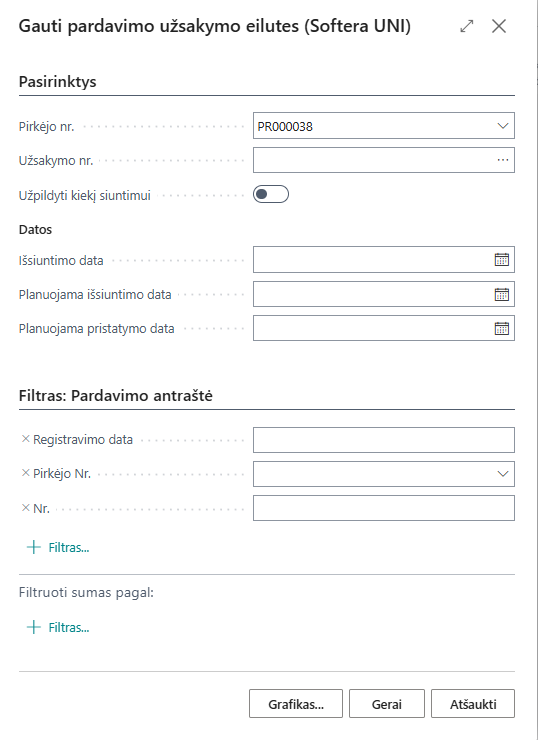Open calendar for Planuojama išsiuntimo data
Viewport: 538px width, 740px height.
coord(502,294)
